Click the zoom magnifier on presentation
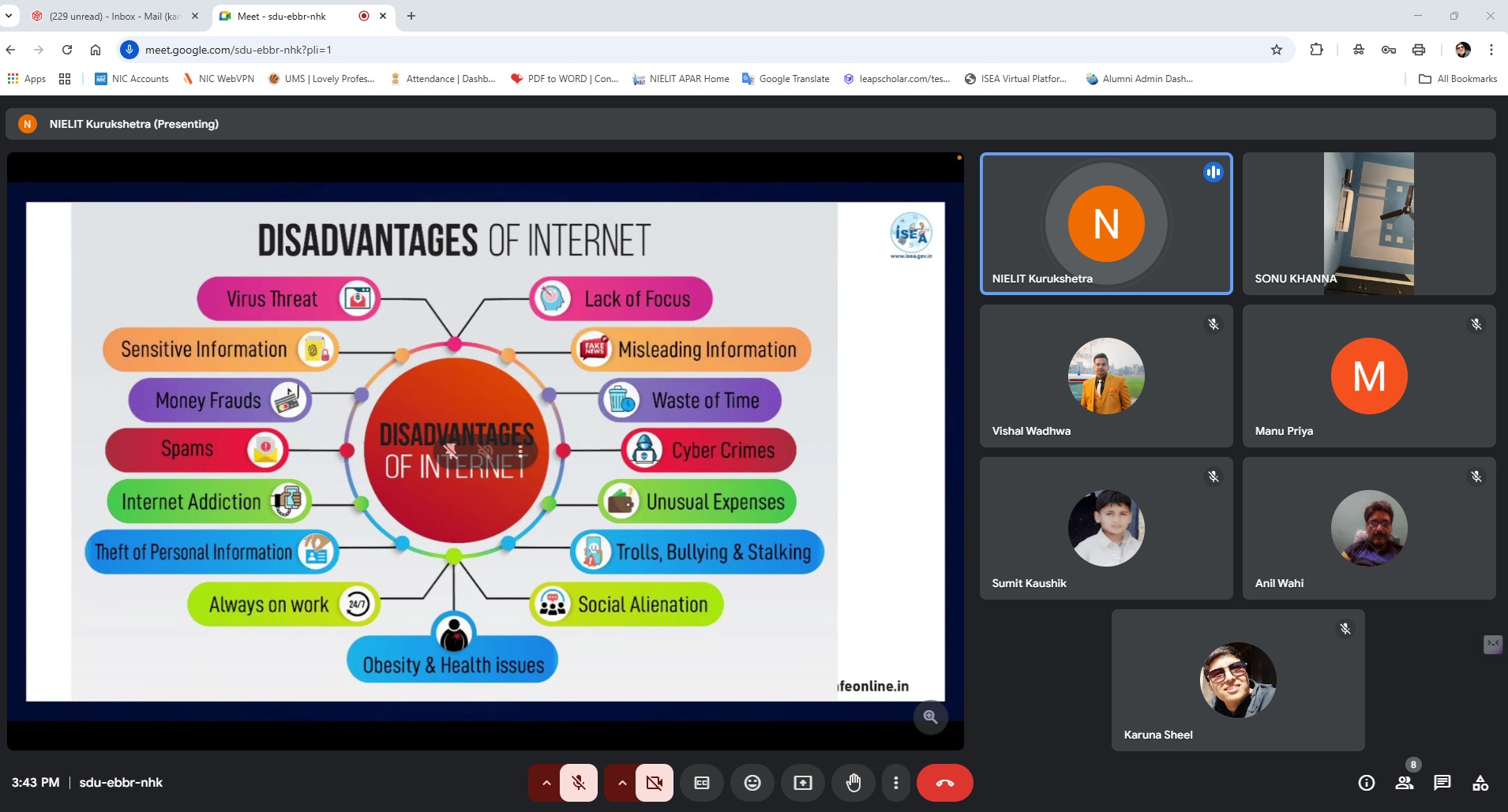This screenshot has height=812, width=1508. [930, 717]
